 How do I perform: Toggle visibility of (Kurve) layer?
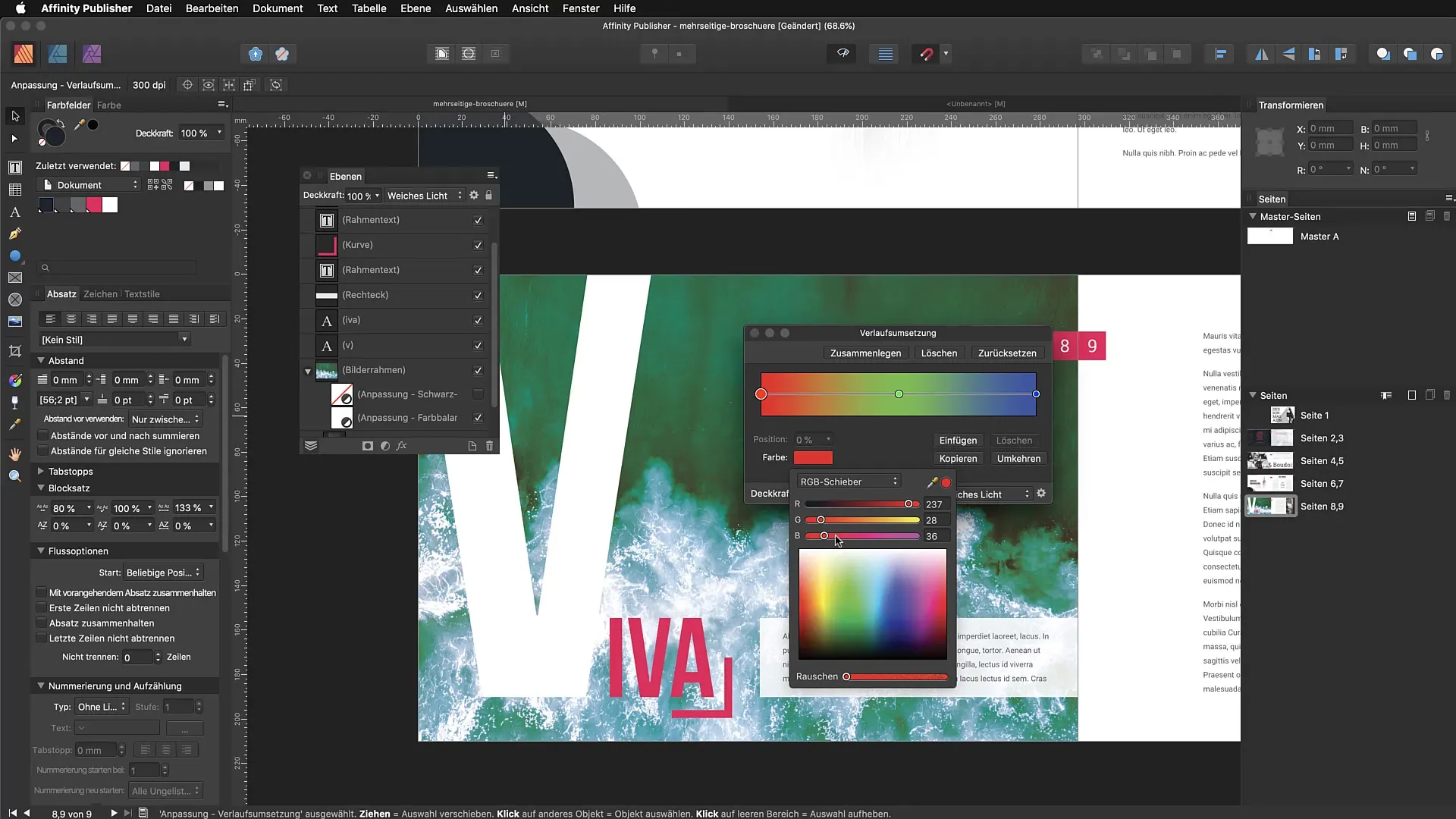tap(478, 246)
